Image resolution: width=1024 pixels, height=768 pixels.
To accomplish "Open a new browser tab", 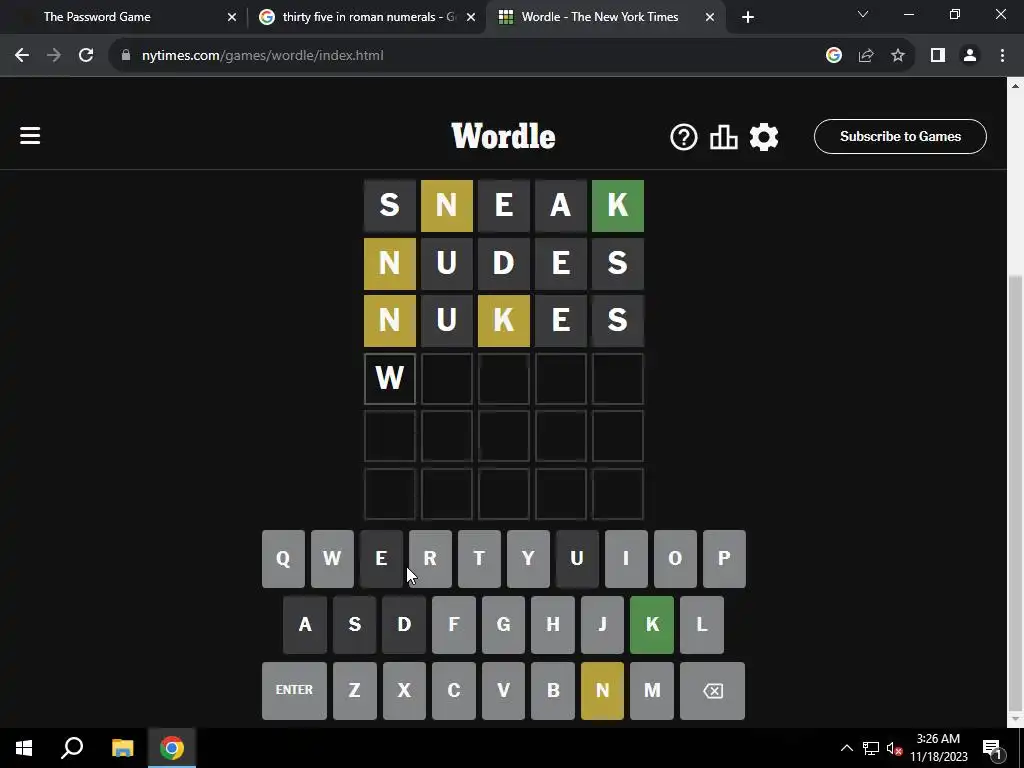I will (x=748, y=17).
